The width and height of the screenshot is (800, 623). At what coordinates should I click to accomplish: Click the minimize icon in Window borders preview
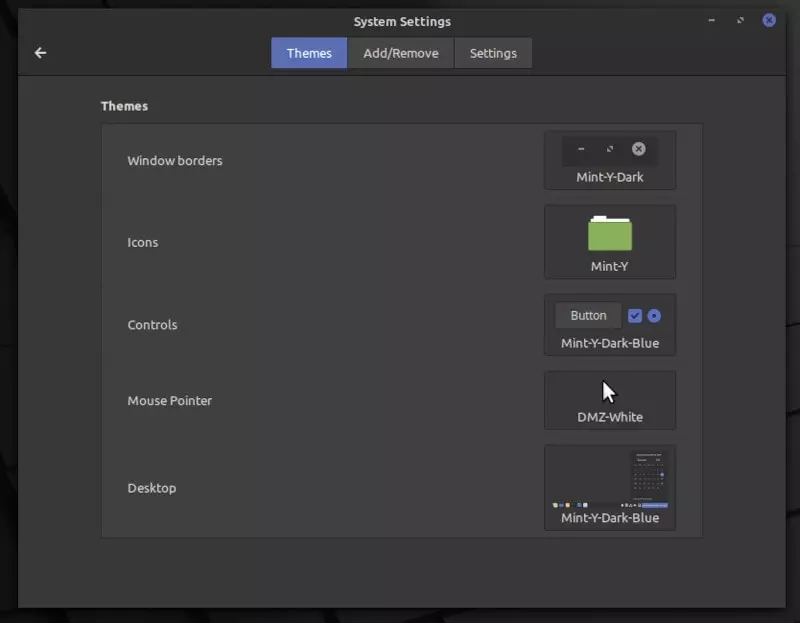coord(581,149)
